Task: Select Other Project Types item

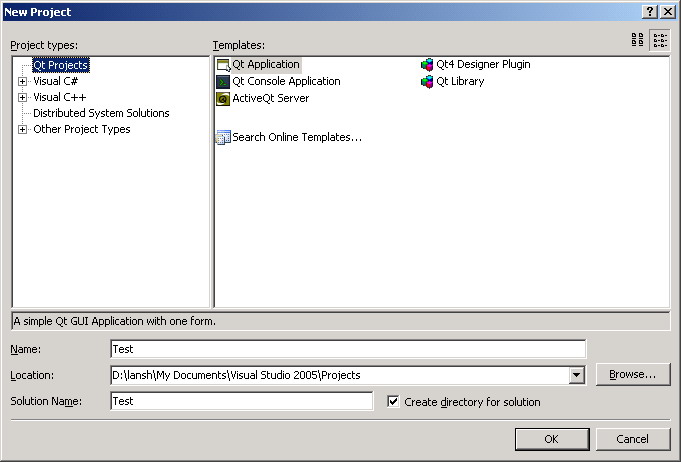Action: point(82,129)
